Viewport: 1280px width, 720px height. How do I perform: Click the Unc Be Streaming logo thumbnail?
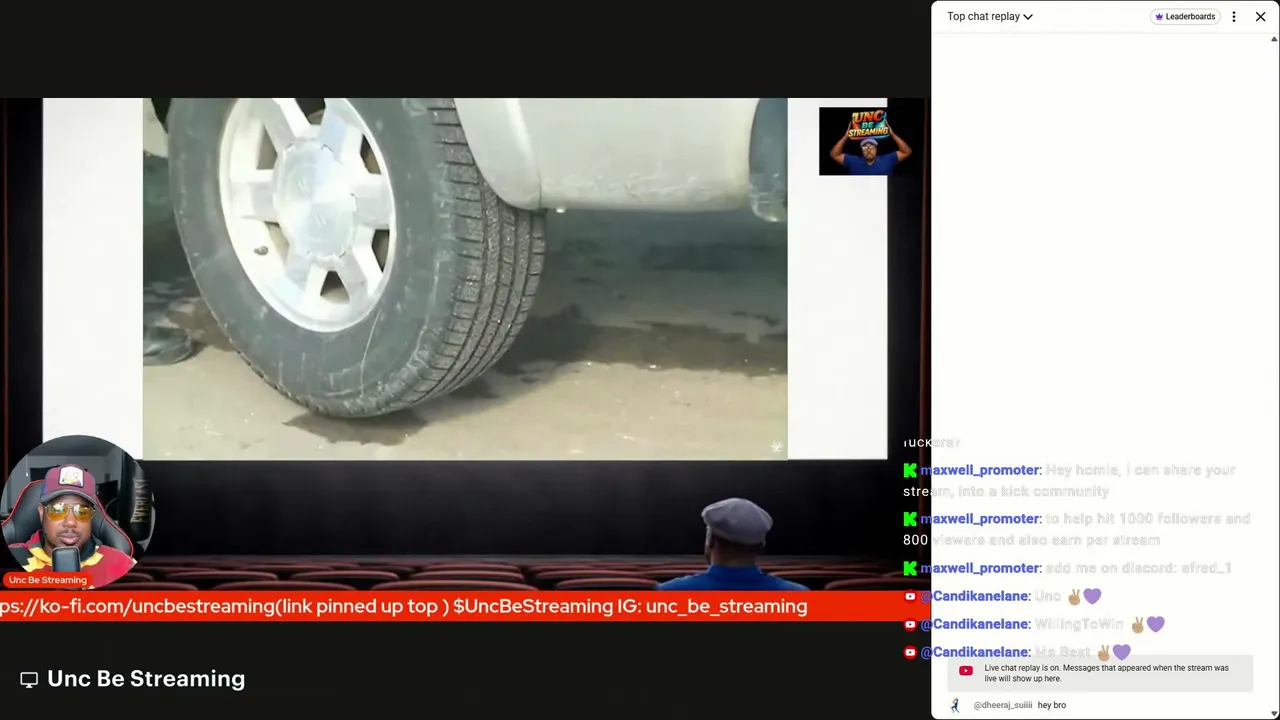[x=865, y=141]
